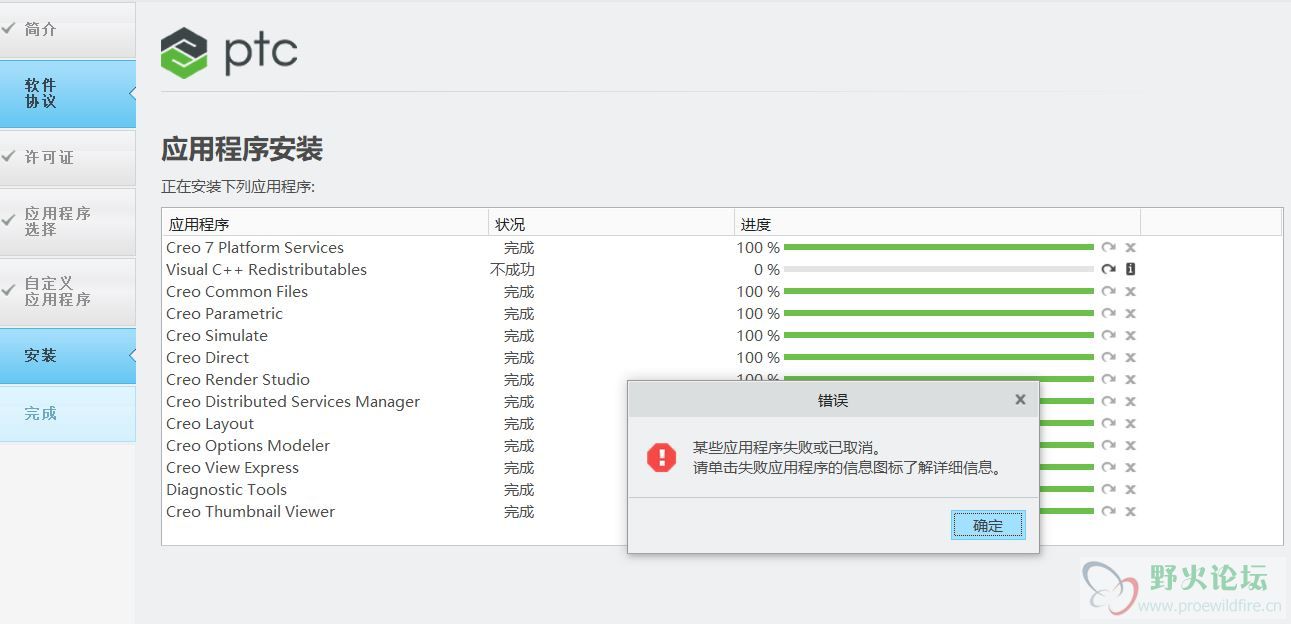Click retry icon for Creo Options Modeler
The height and width of the screenshot is (624, 1291).
pos(1108,445)
